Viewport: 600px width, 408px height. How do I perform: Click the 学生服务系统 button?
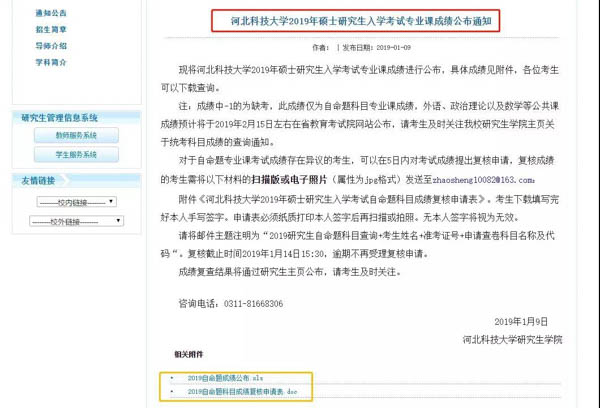pos(76,154)
